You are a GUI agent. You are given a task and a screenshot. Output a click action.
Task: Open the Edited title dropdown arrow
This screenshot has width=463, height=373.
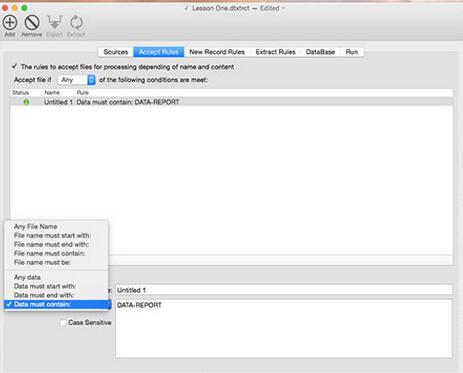[x=283, y=8]
